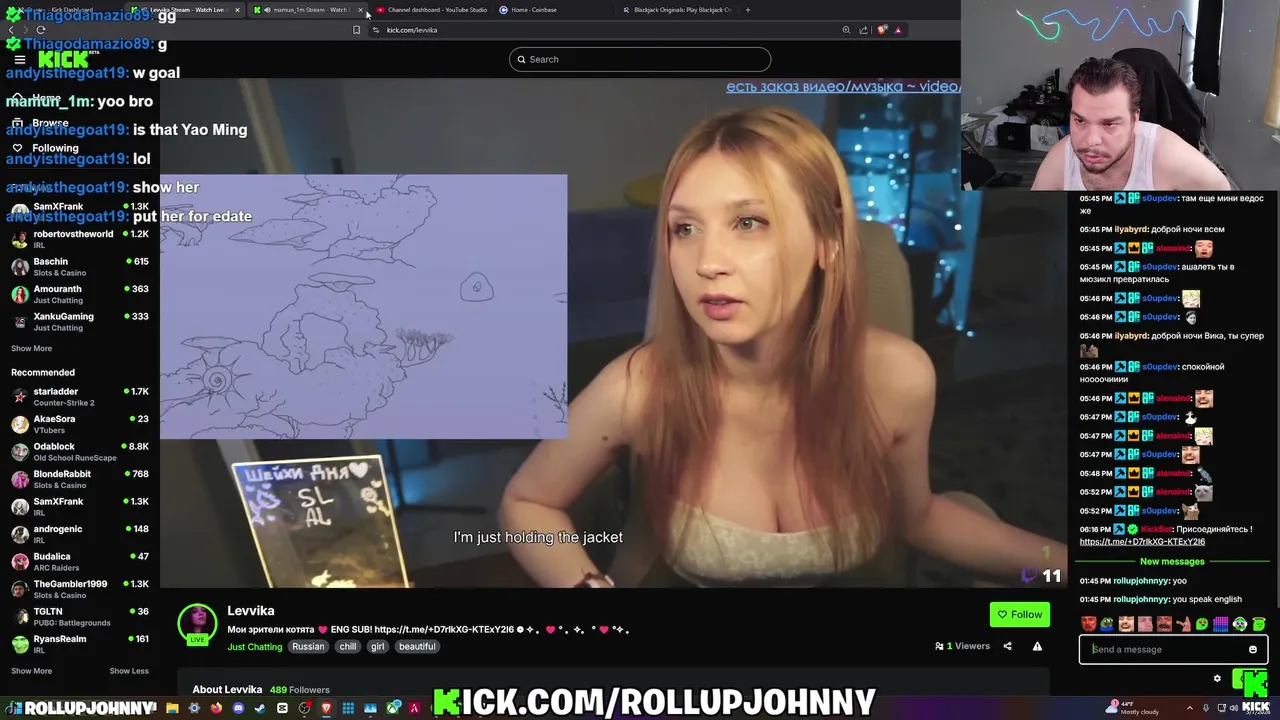This screenshot has width=1280, height=720.
Task: Switch to the Blackjack Originals tab
Action: point(676,10)
